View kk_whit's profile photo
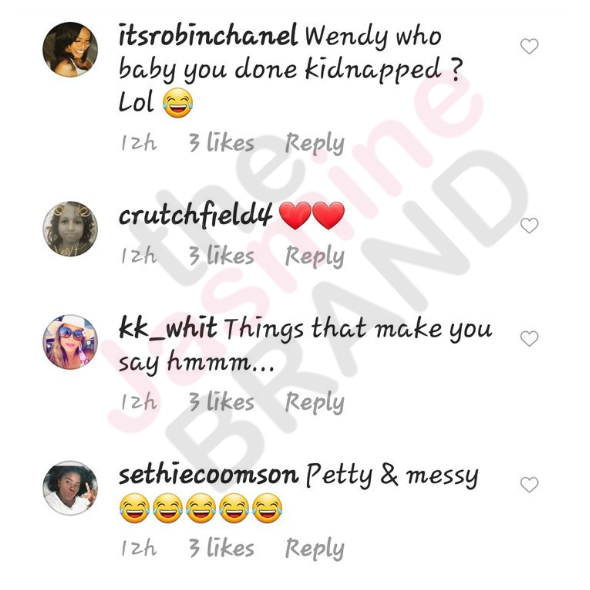Image resolution: width=590 pixels, height=590 pixels. click(x=70, y=342)
